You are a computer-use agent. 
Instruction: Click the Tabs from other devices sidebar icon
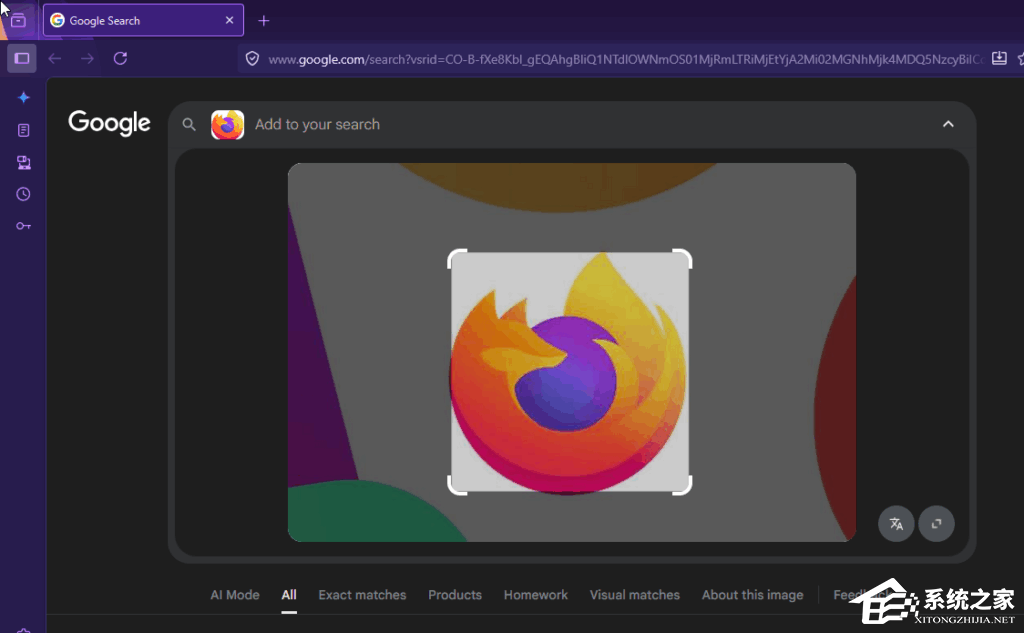pos(22,161)
